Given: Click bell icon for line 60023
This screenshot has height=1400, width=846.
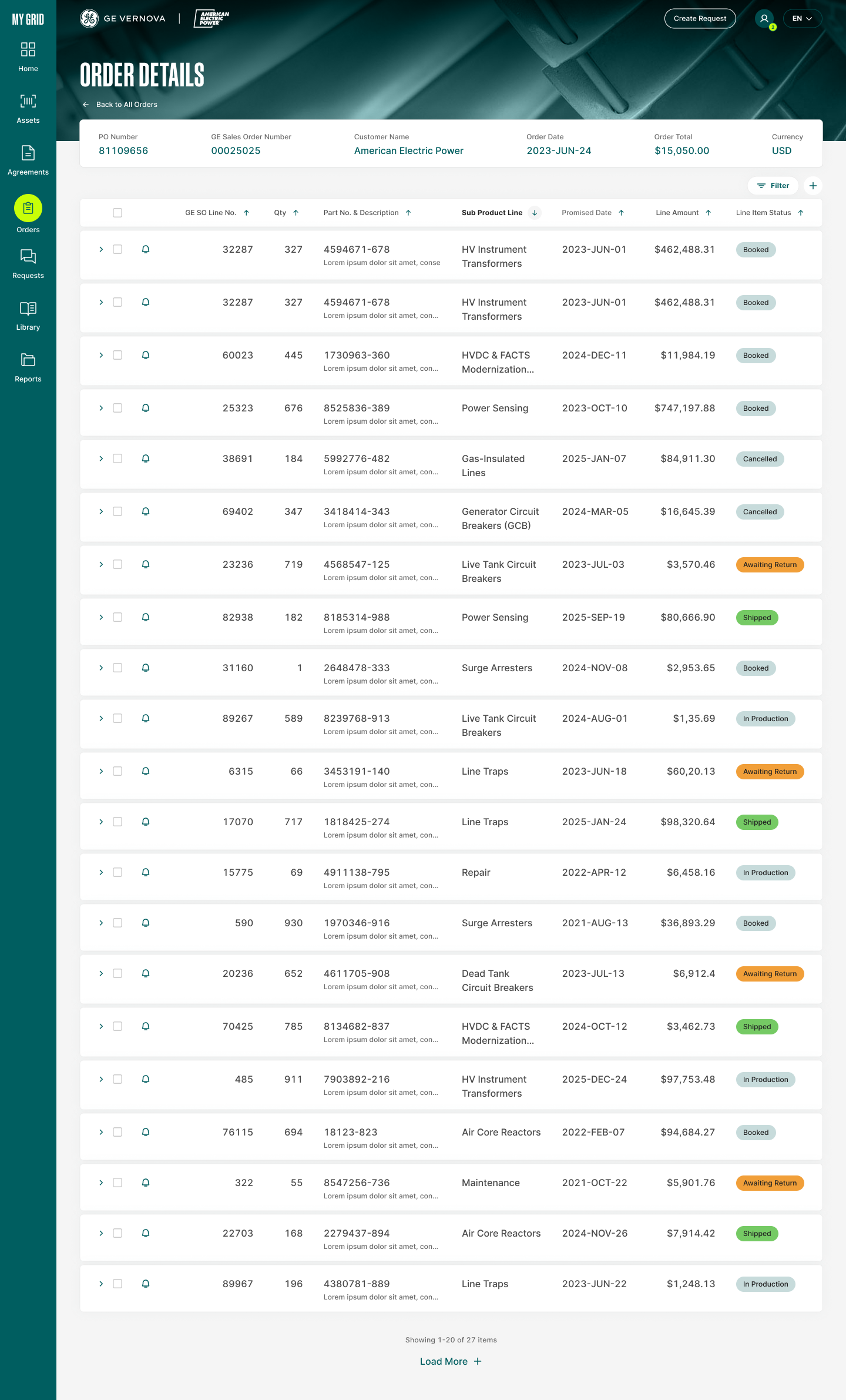Looking at the screenshot, I should coord(146,355).
